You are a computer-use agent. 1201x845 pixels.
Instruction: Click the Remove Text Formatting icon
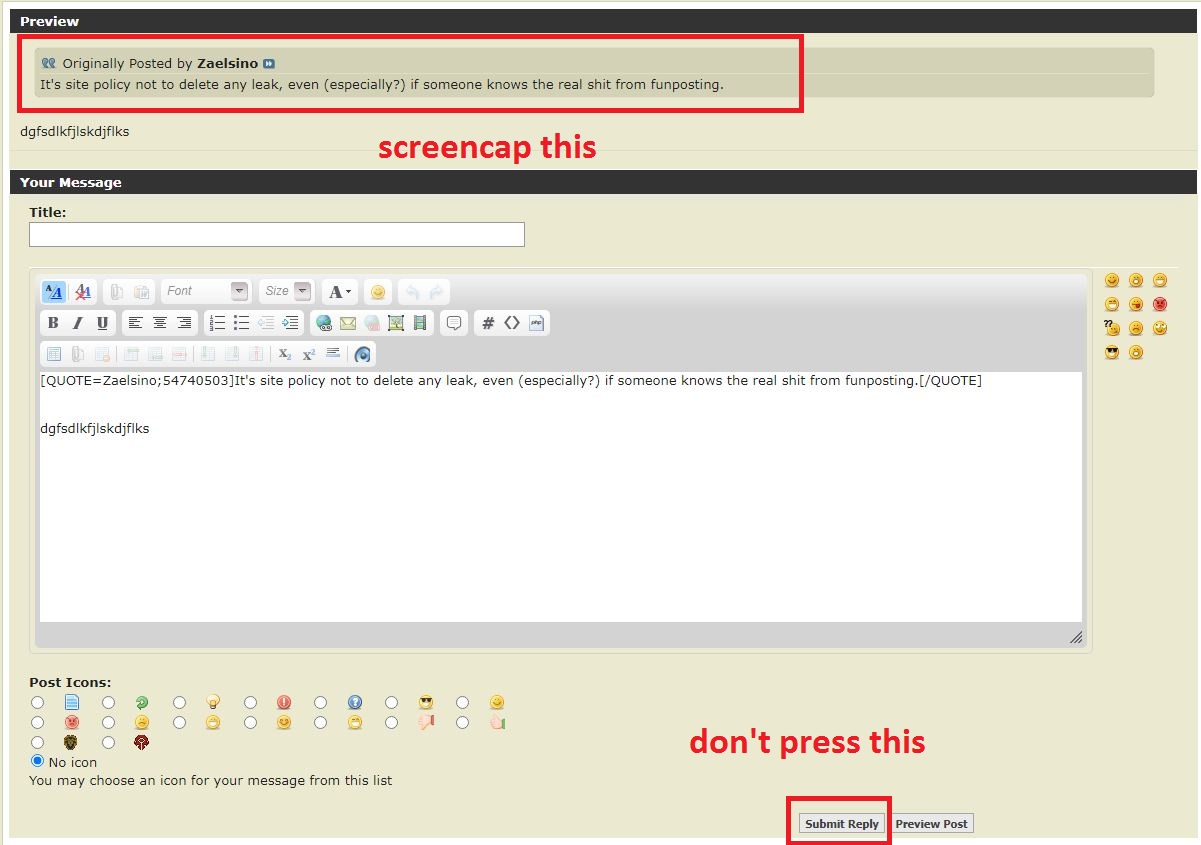coord(83,291)
